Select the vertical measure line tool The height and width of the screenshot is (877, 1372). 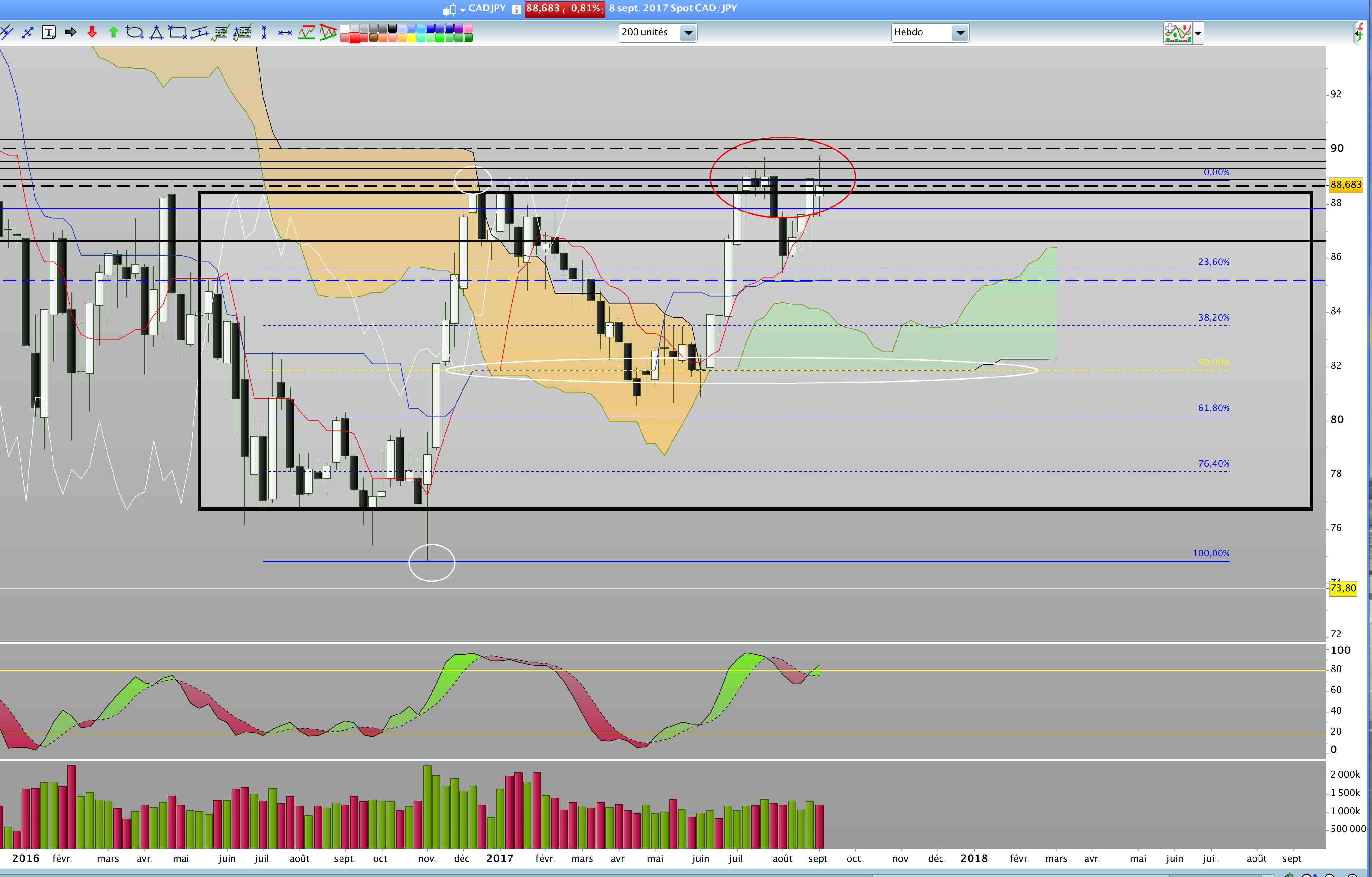click(x=264, y=33)
